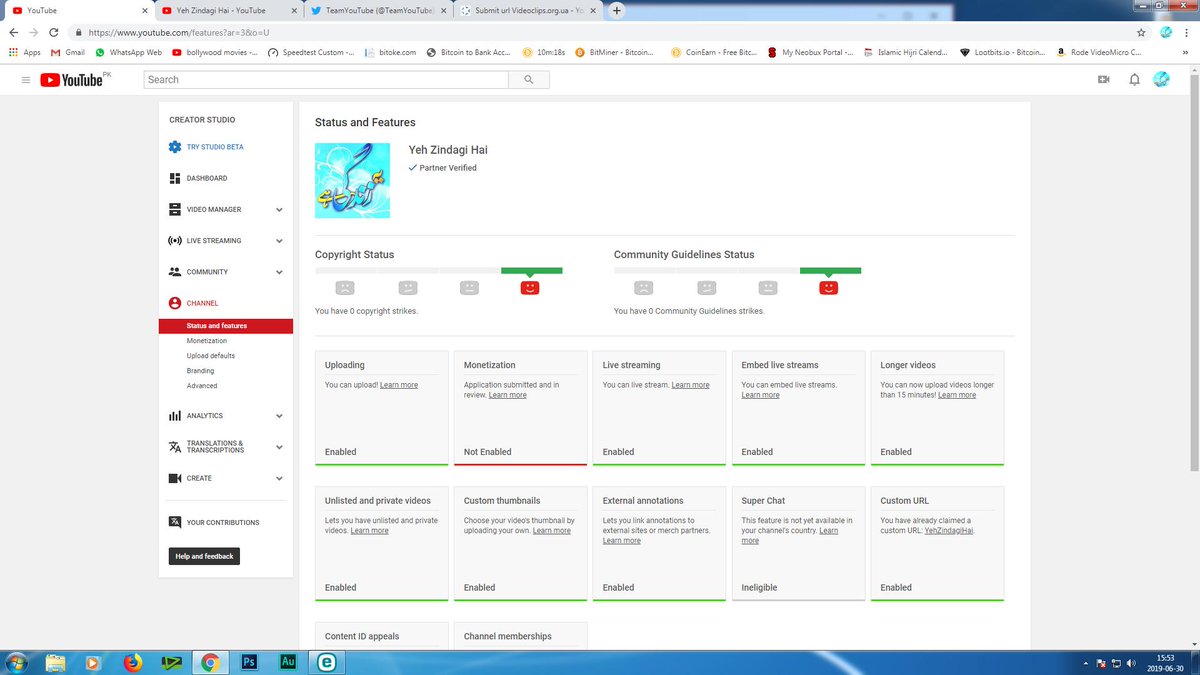
Task: Go to YouTube home via logo
Action: point(72,80)
